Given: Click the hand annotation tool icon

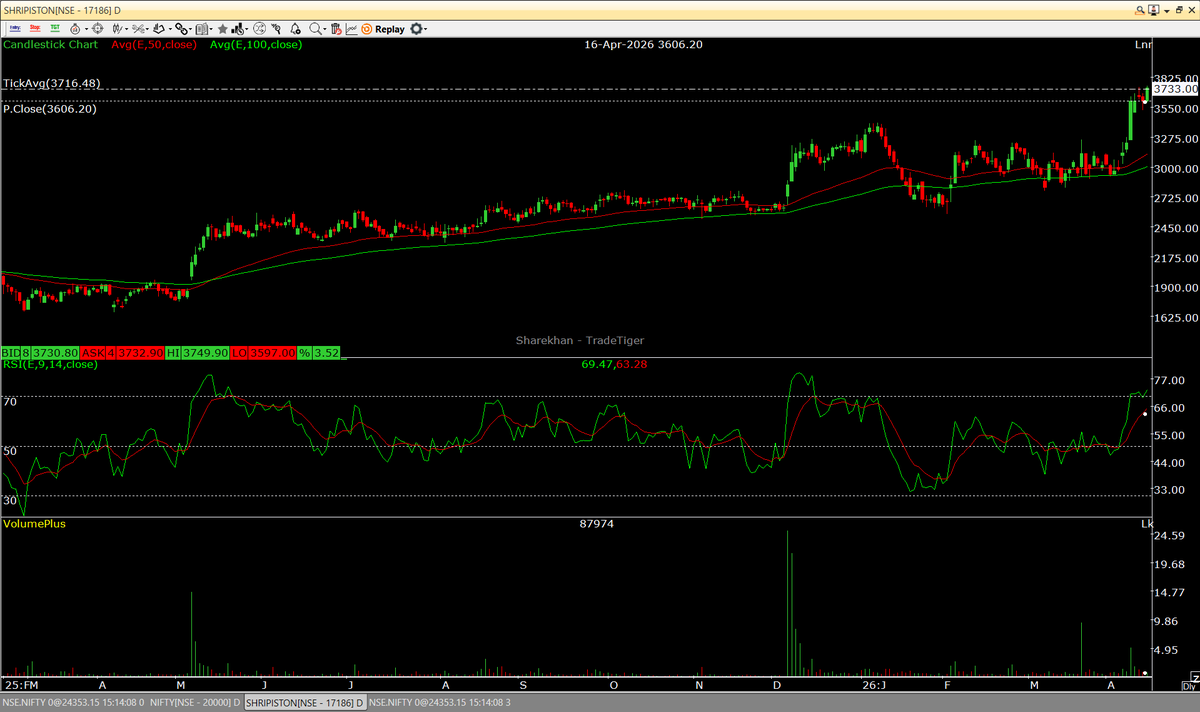Looking at the screenshot, I should 159,29.
